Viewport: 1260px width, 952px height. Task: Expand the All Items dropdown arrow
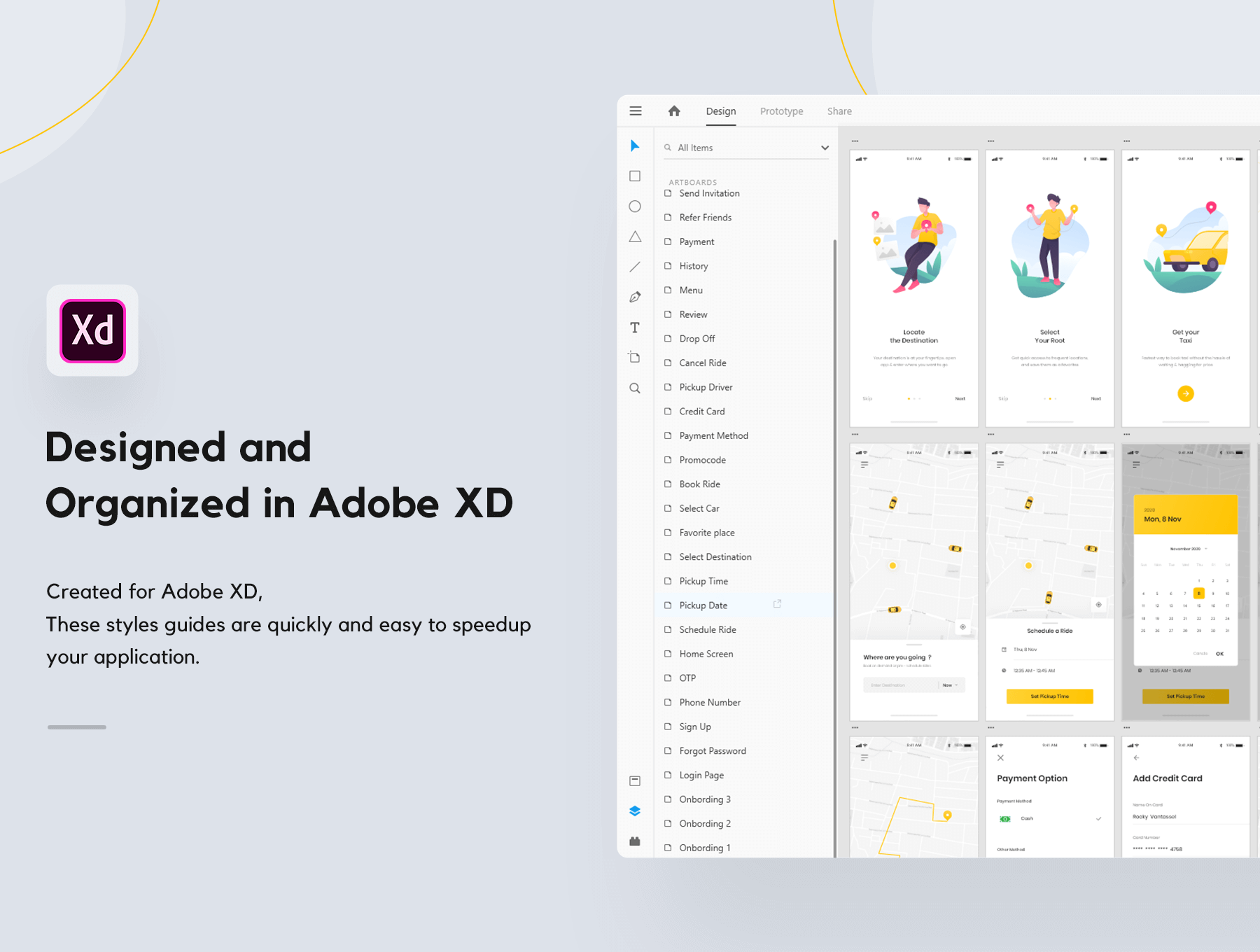point(825,148)
